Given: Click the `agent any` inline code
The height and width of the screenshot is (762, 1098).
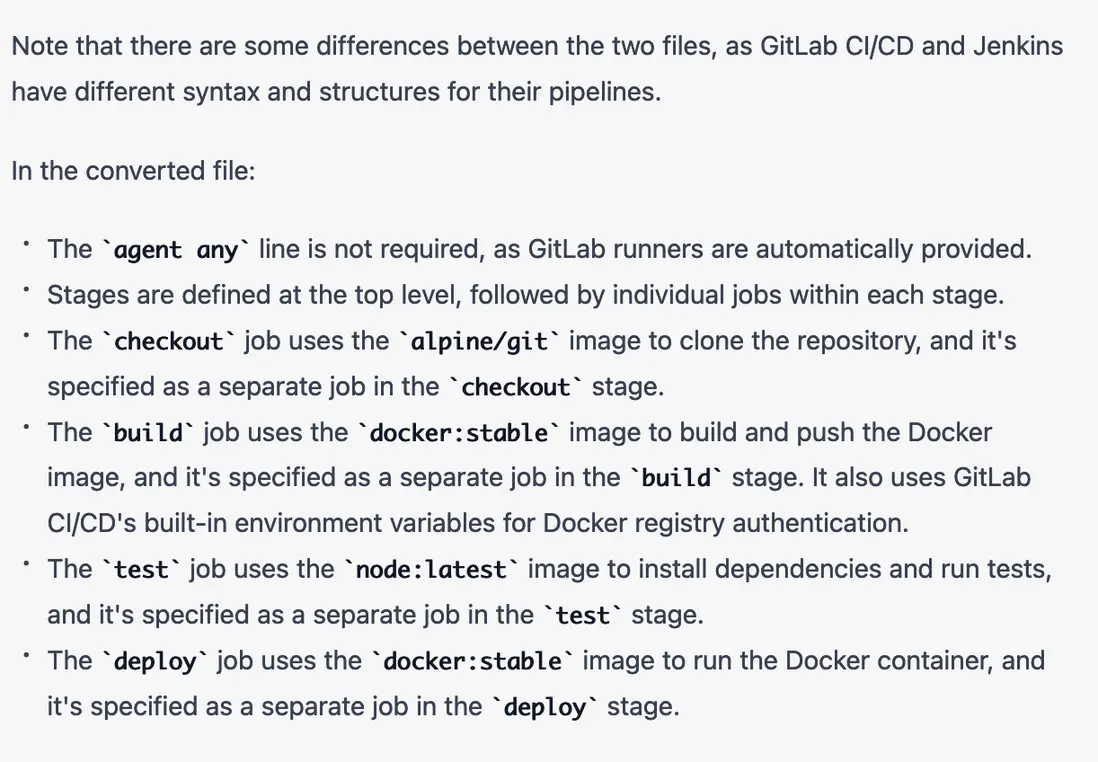Looking at the screenshot, I should 175,249.
